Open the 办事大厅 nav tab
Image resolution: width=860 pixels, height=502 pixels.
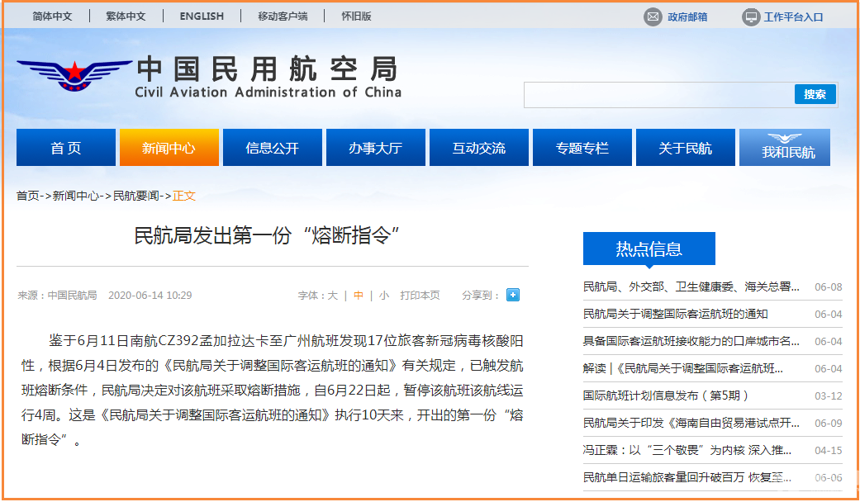pos(376,148)
